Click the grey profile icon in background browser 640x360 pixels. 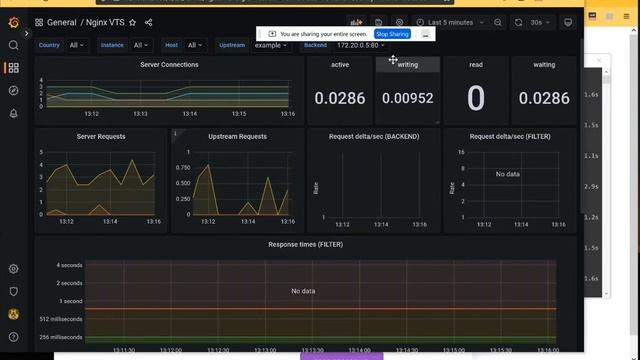click(x=609, y=16)
